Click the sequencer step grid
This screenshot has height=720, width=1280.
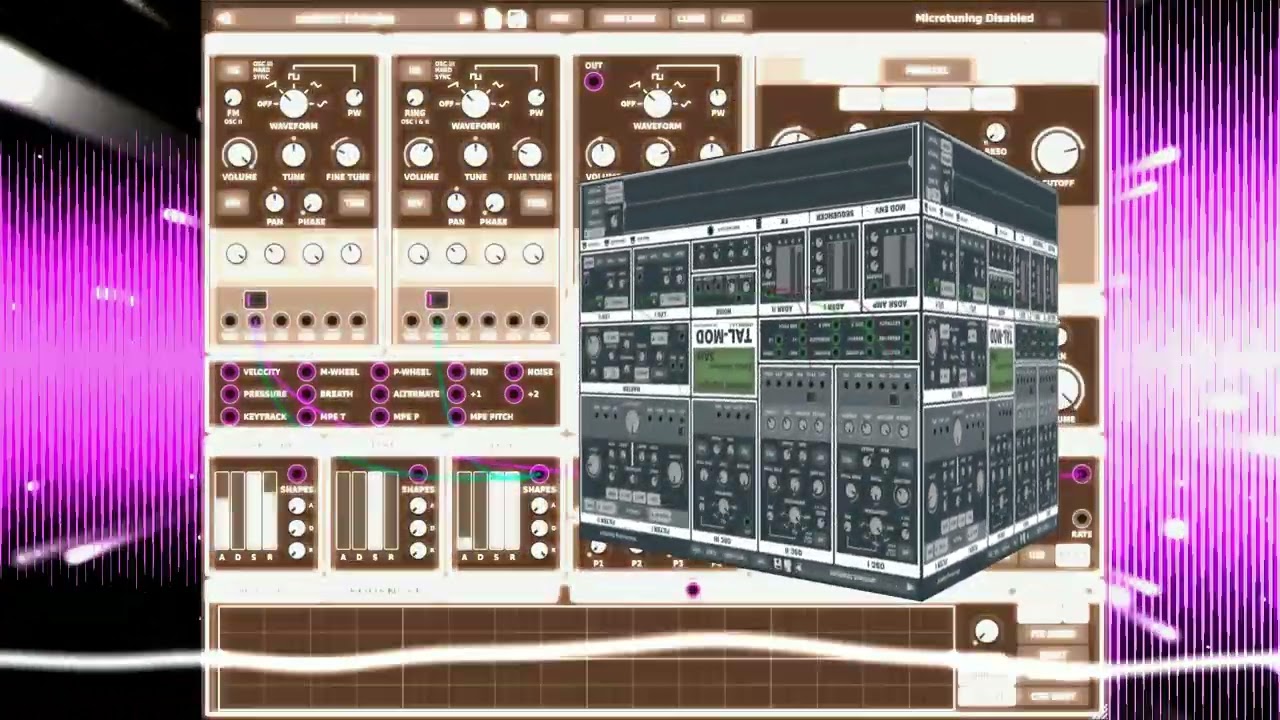tap(585, 657)
